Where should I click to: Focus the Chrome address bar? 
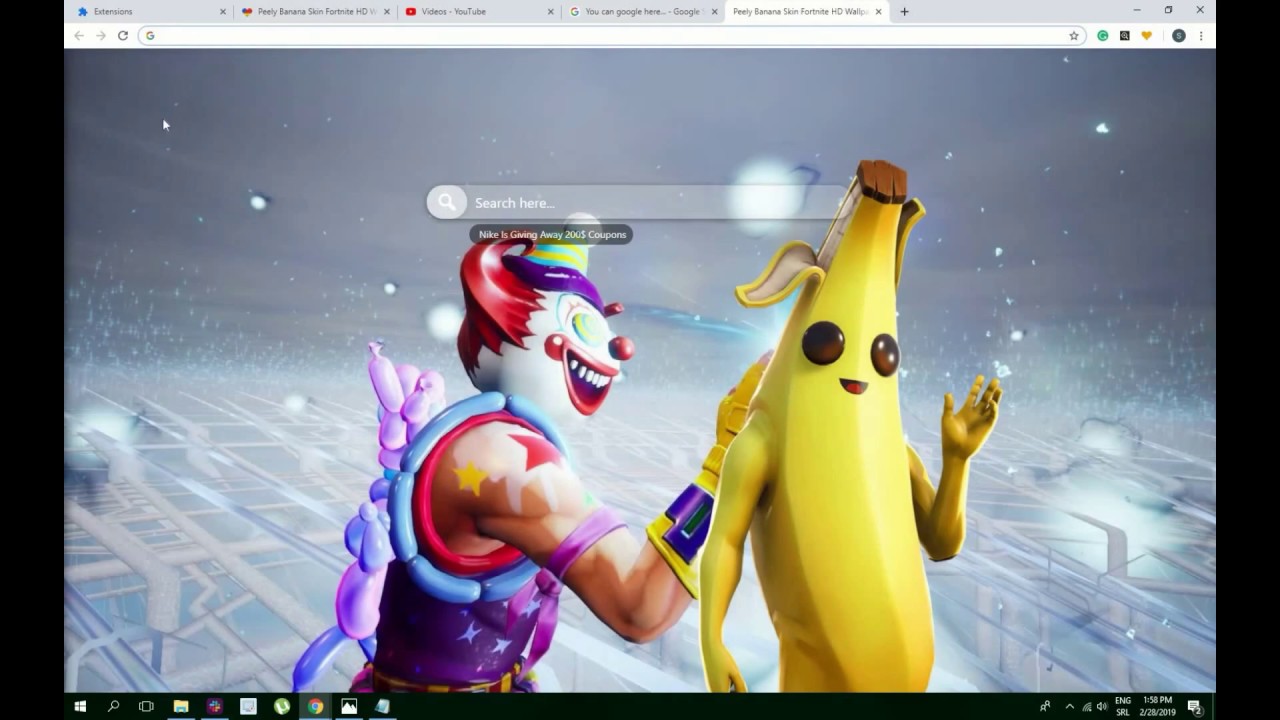612,35
